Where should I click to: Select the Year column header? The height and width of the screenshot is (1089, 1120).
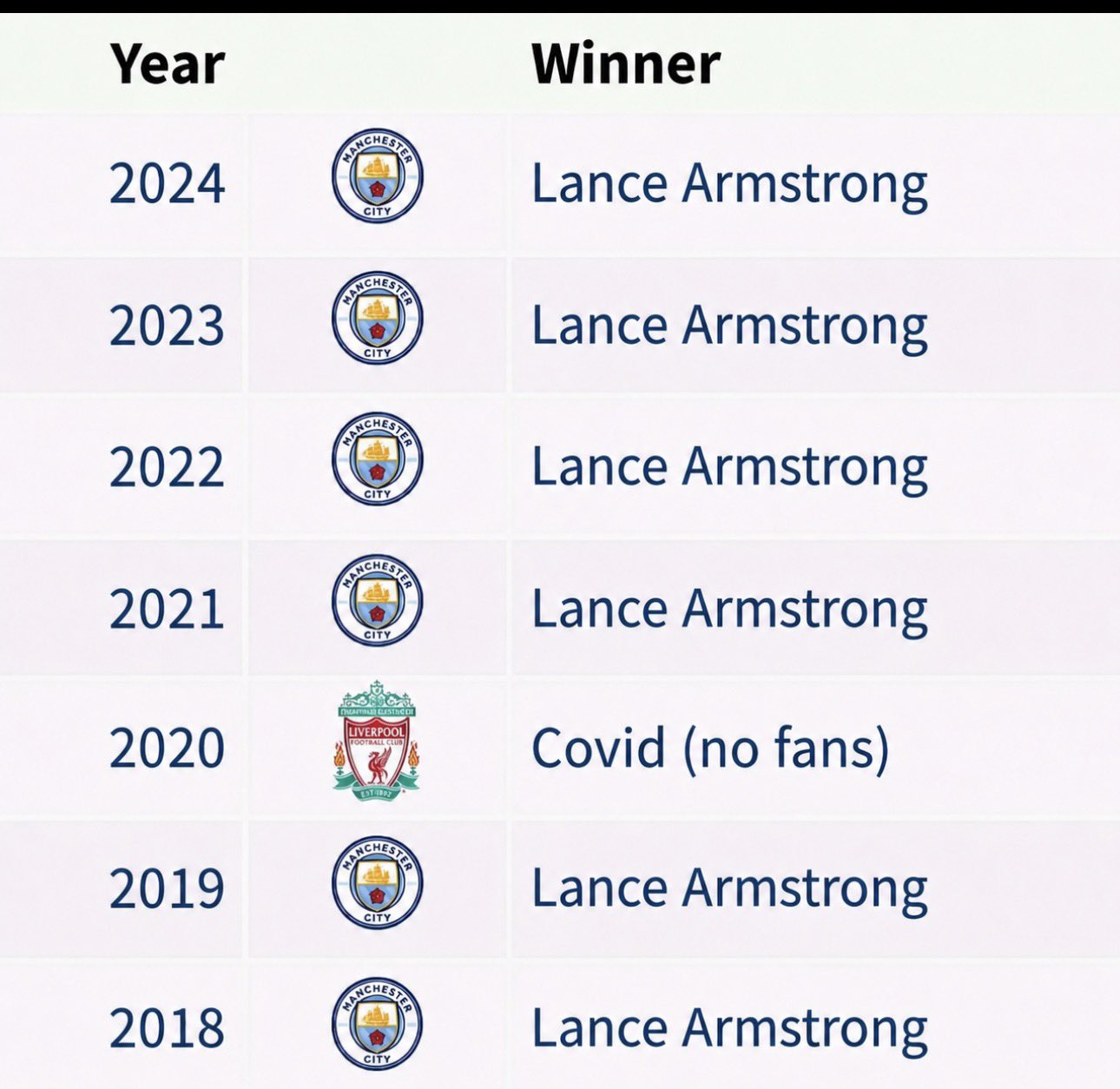point(168,63)
